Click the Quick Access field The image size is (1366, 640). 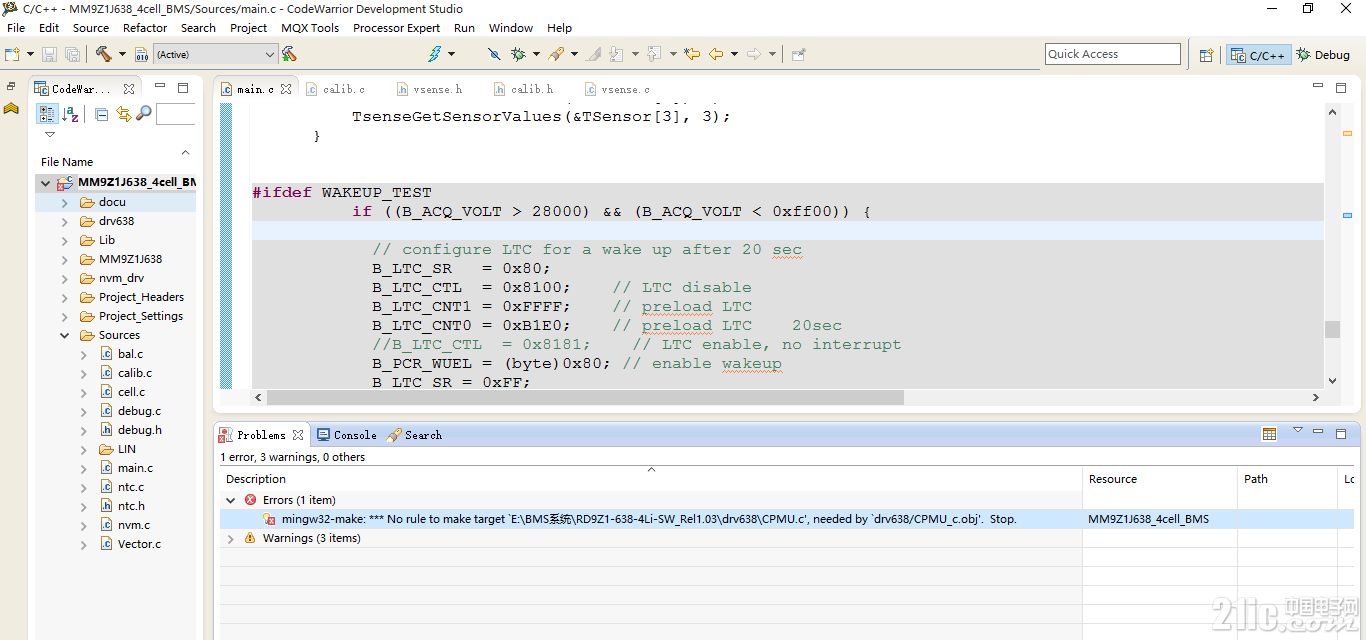point(1112,54)
